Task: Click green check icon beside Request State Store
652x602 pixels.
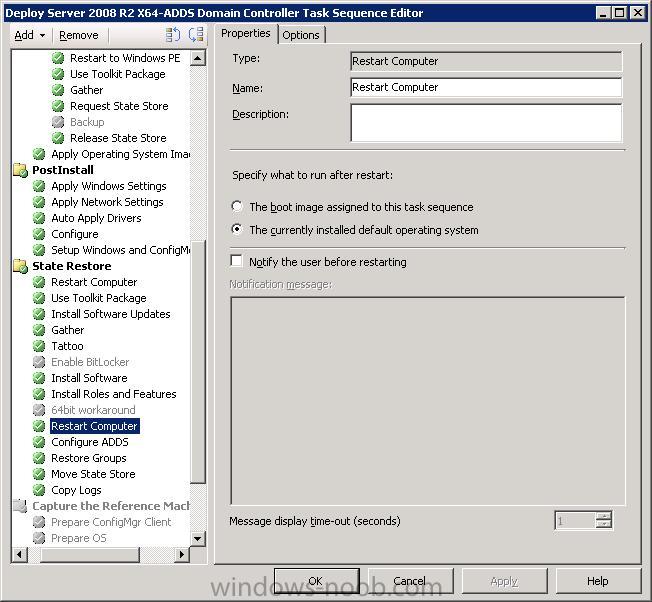Action: (x=58, y=106)
